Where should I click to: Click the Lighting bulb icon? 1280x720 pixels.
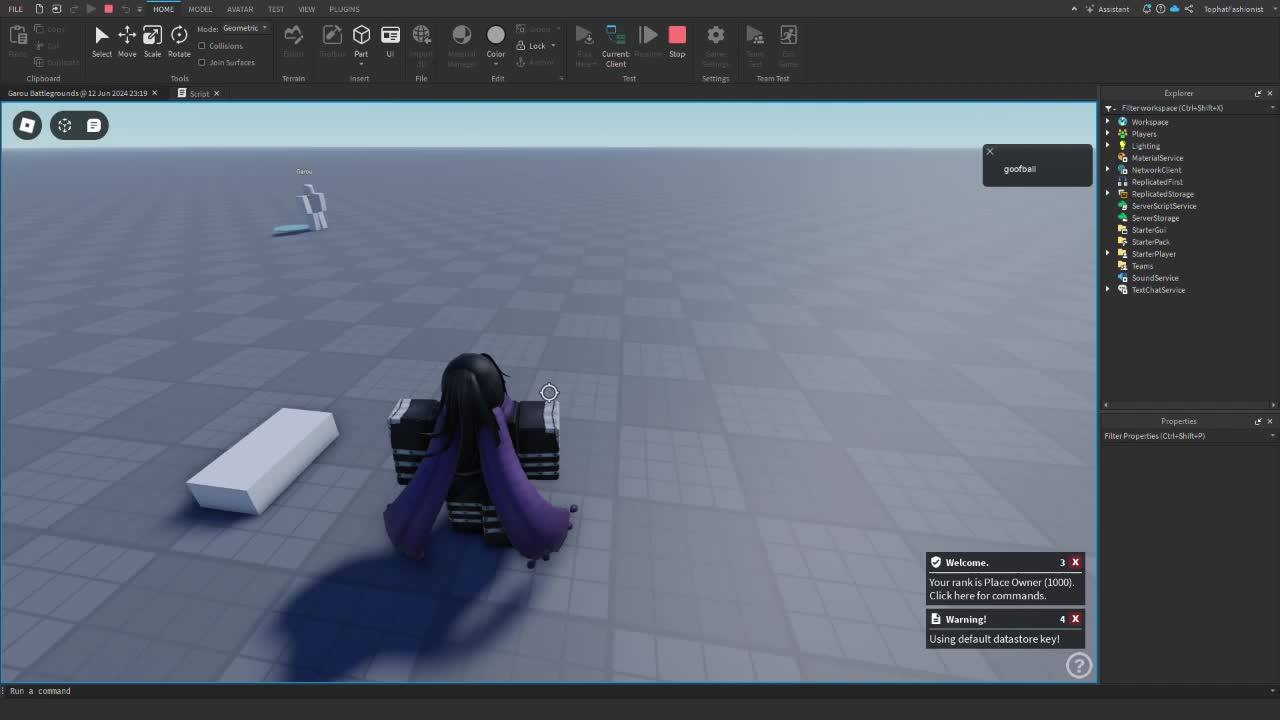click(1122, 146)
